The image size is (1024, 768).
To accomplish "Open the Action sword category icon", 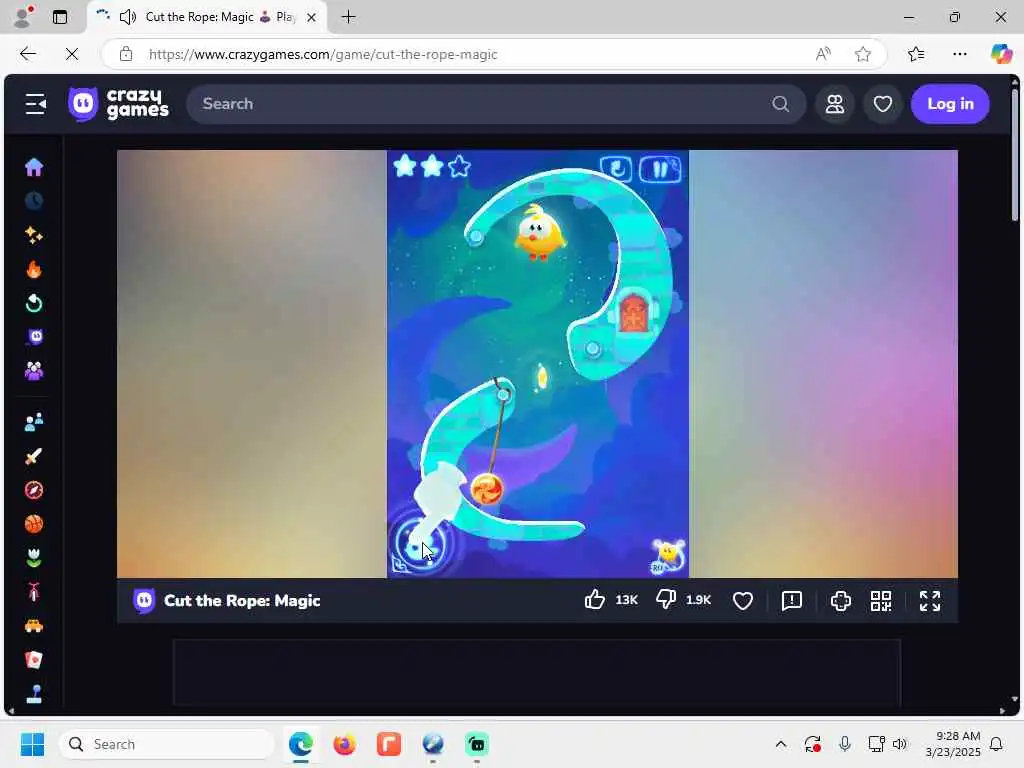I will click(x=34, y=456).
